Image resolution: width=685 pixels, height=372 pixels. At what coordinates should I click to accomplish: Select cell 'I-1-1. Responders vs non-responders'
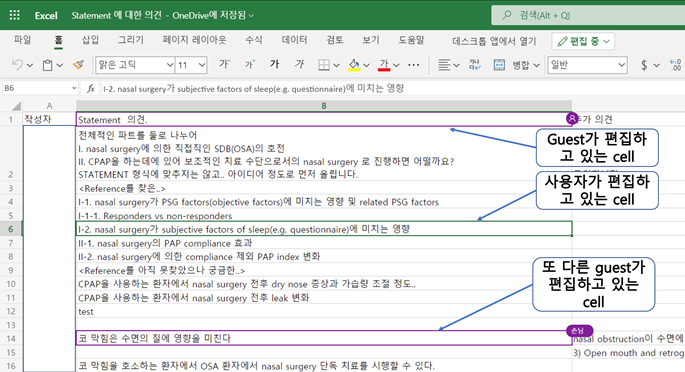[x=324, y=216]
